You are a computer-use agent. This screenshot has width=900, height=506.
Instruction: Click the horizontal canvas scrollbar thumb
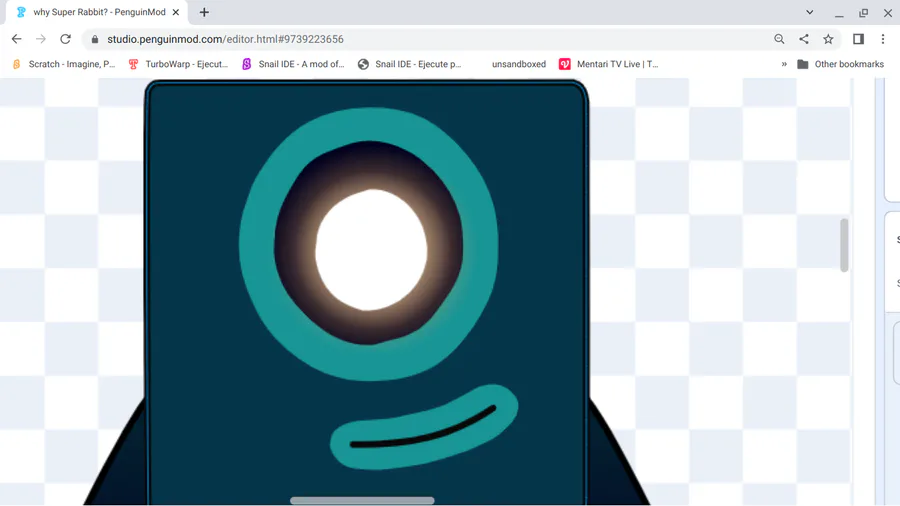pyautogui.click(x=362, y=500)
